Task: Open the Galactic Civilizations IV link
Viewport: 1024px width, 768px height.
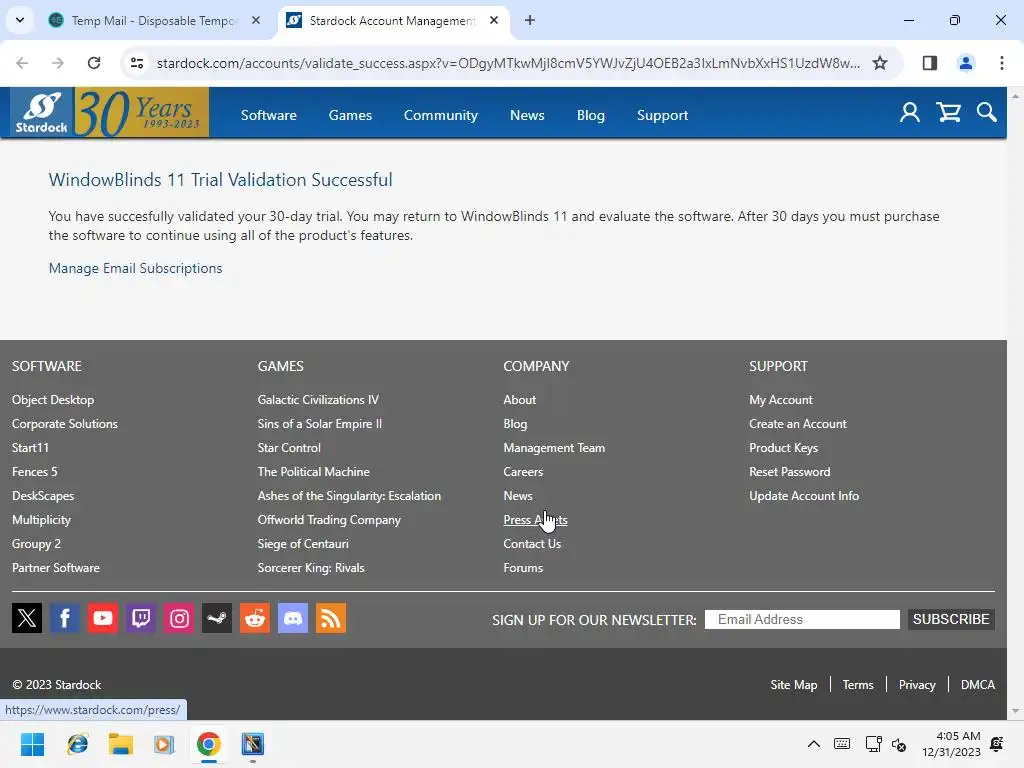Action: point(318,400)
